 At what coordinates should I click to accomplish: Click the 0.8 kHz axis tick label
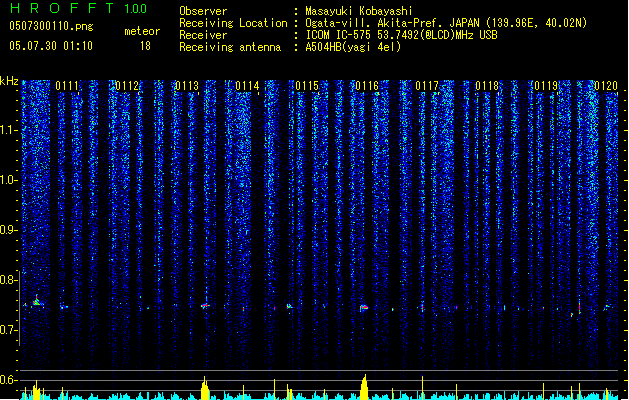click(x=8, y=280)
